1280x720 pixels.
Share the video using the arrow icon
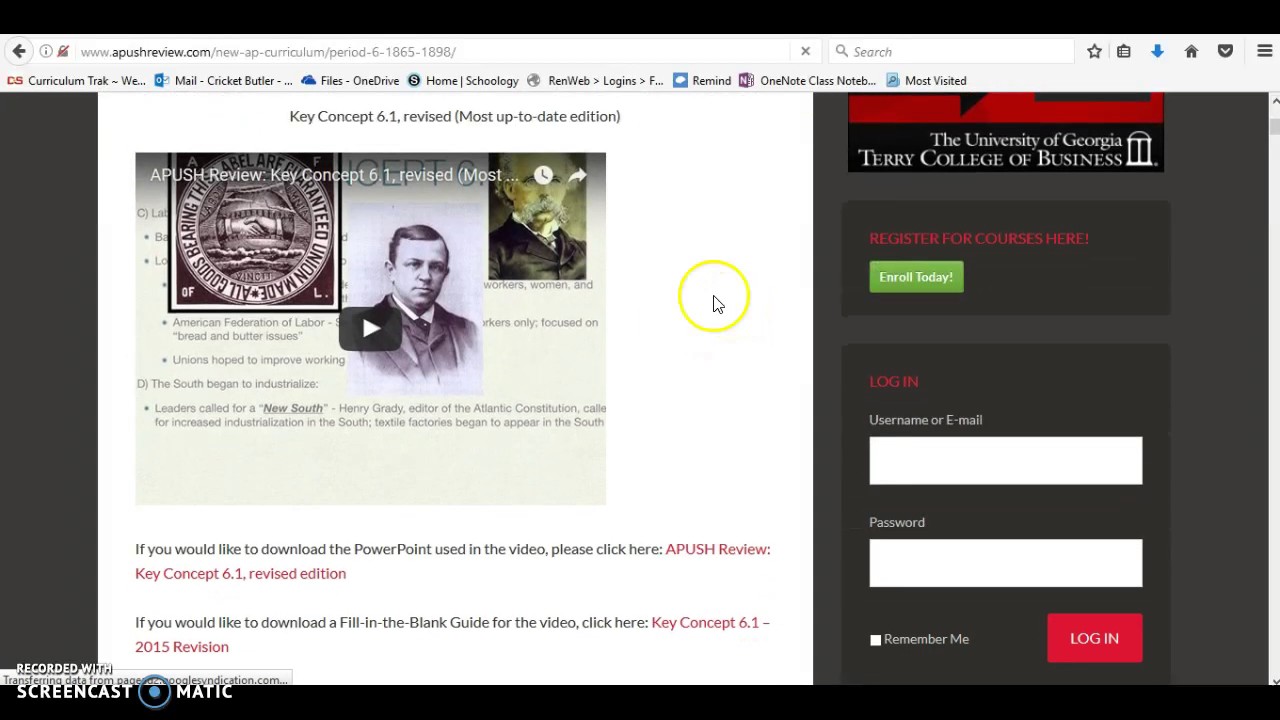pos(578,175)
